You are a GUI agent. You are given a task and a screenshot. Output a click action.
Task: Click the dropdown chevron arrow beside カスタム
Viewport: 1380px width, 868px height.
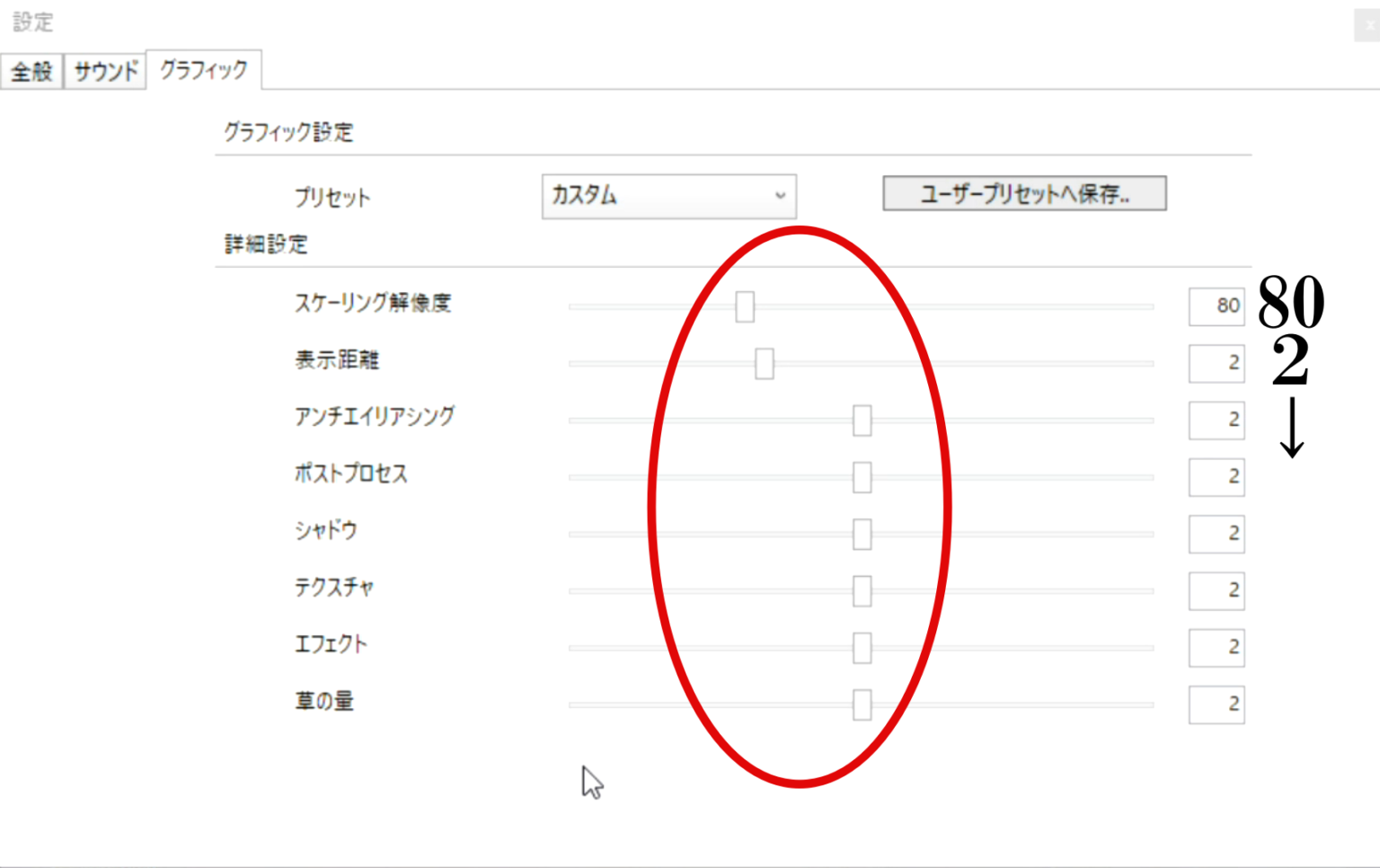click(x=780, y=196)
